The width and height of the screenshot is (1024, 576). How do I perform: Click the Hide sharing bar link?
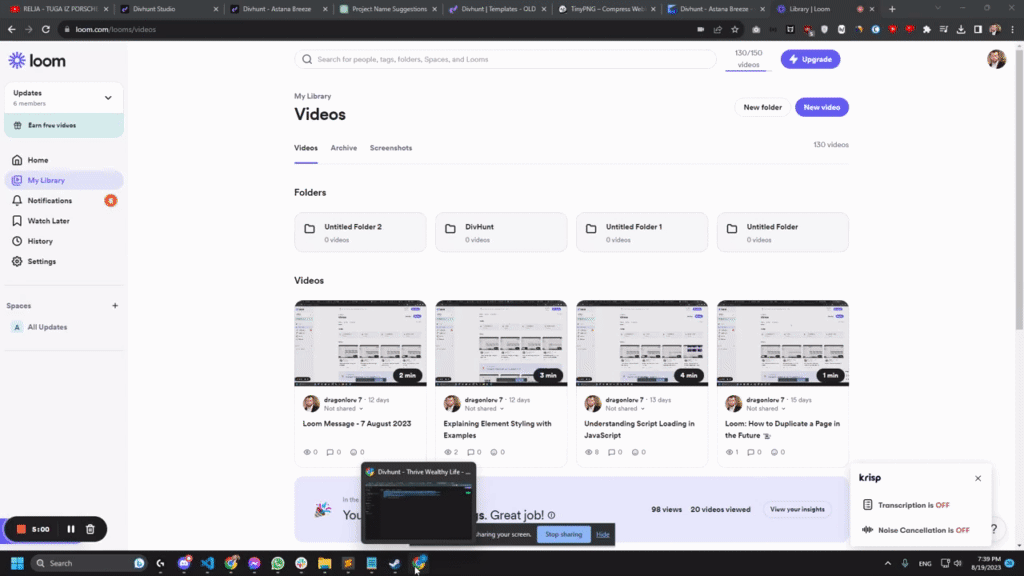point(603,534)
